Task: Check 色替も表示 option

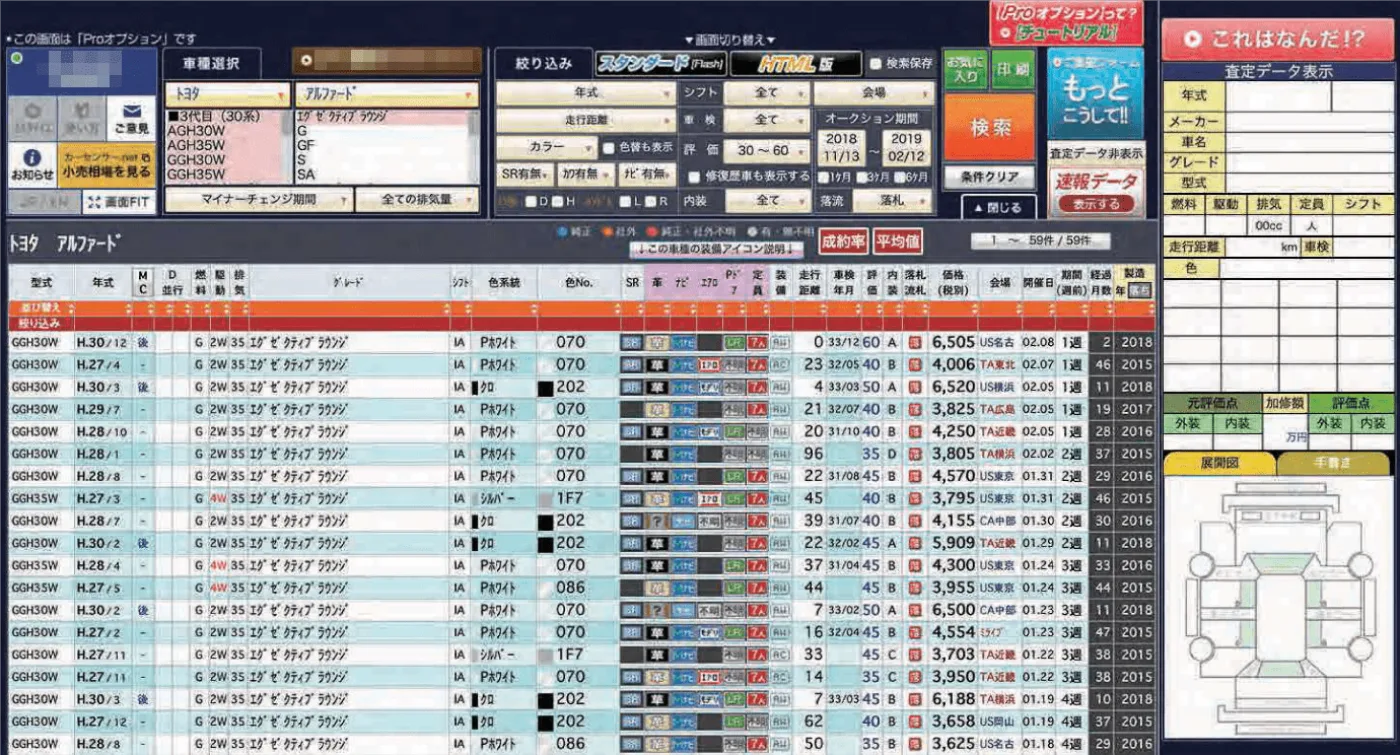Action: [610, 147]
